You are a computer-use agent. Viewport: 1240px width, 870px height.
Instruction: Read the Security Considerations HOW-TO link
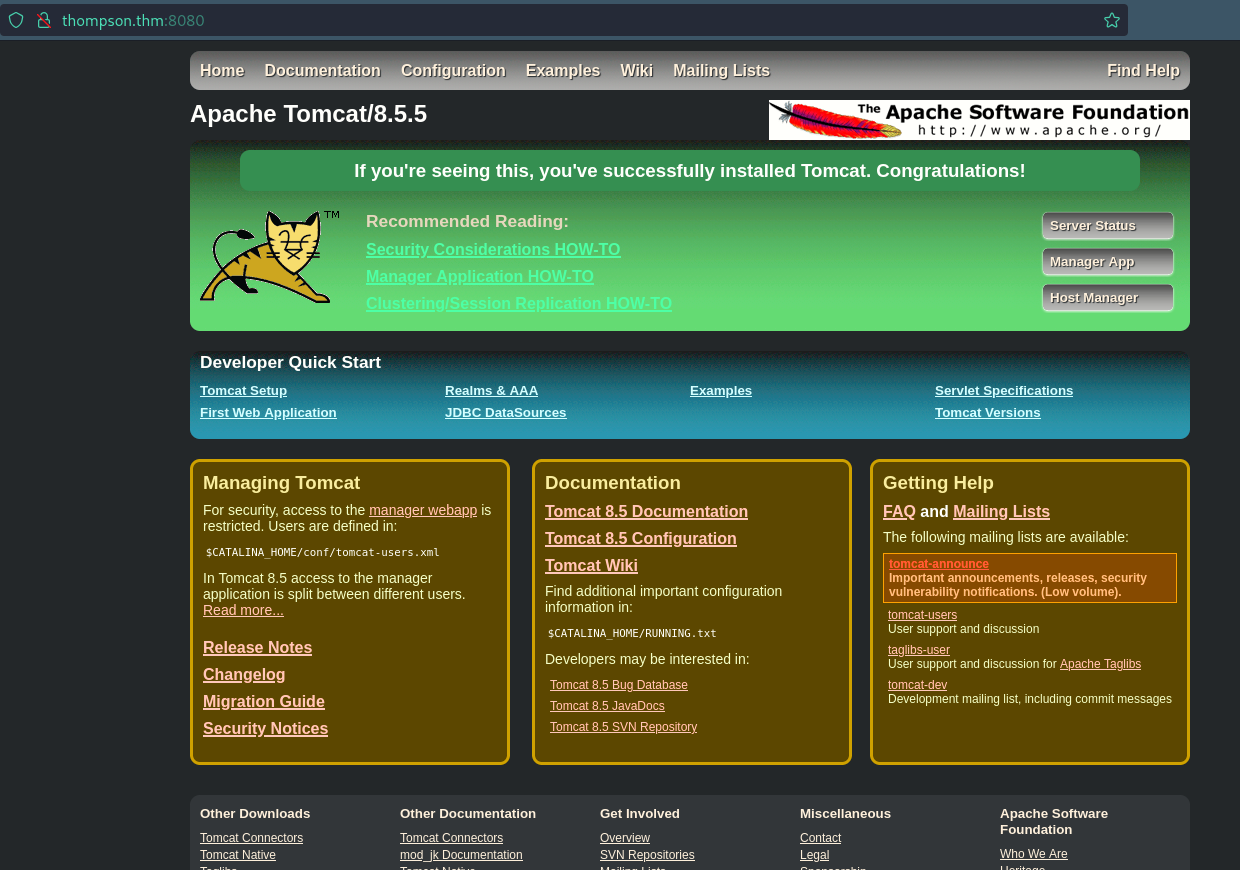(x=493, y=249)
